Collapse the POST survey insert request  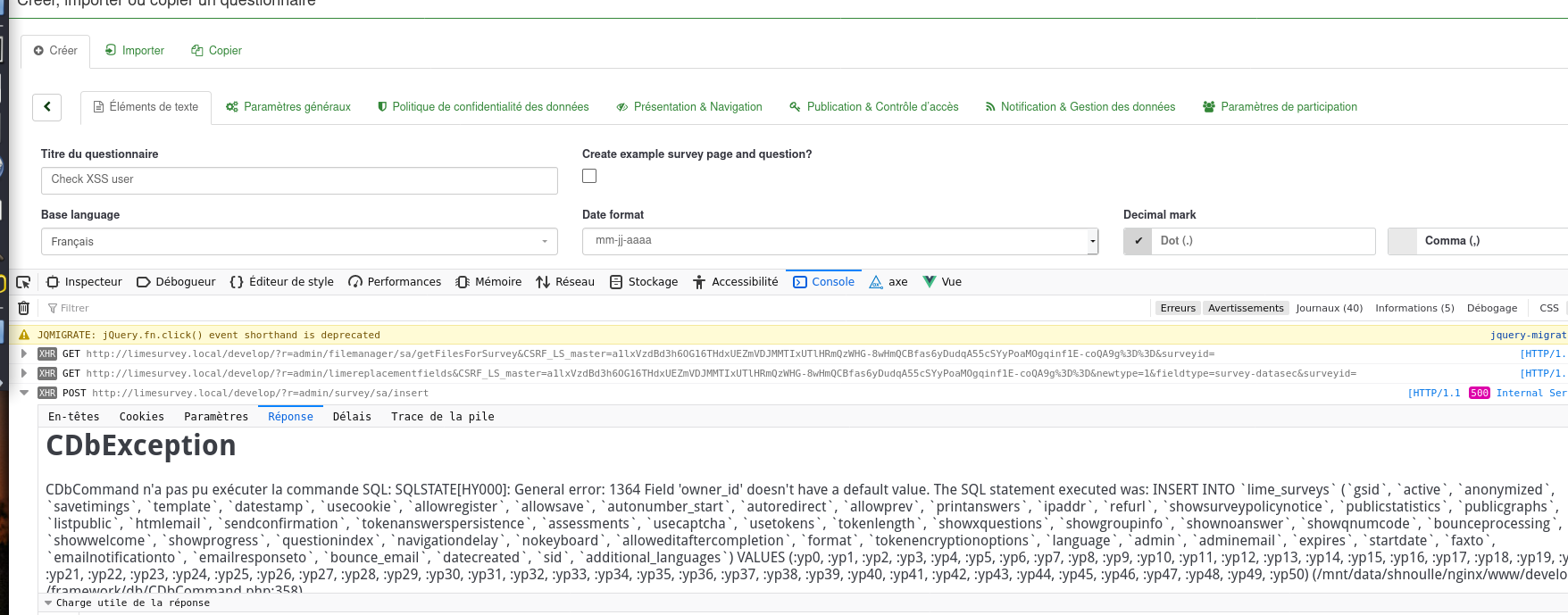coord(24,393)
